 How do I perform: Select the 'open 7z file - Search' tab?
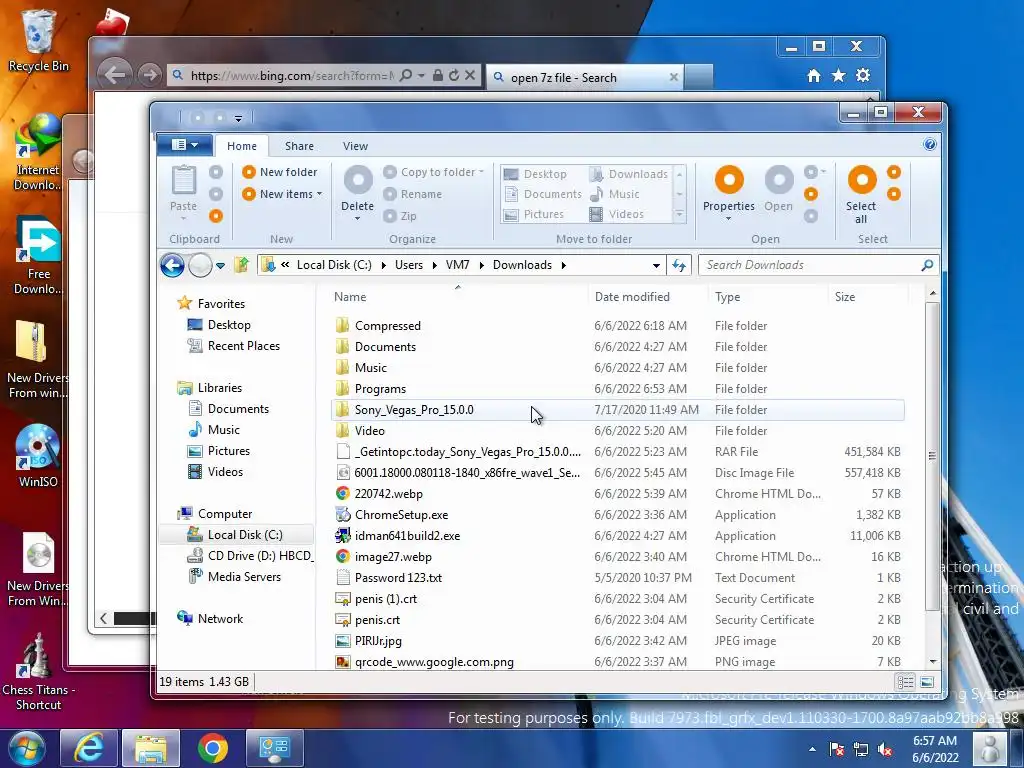(x=585, y=77)
